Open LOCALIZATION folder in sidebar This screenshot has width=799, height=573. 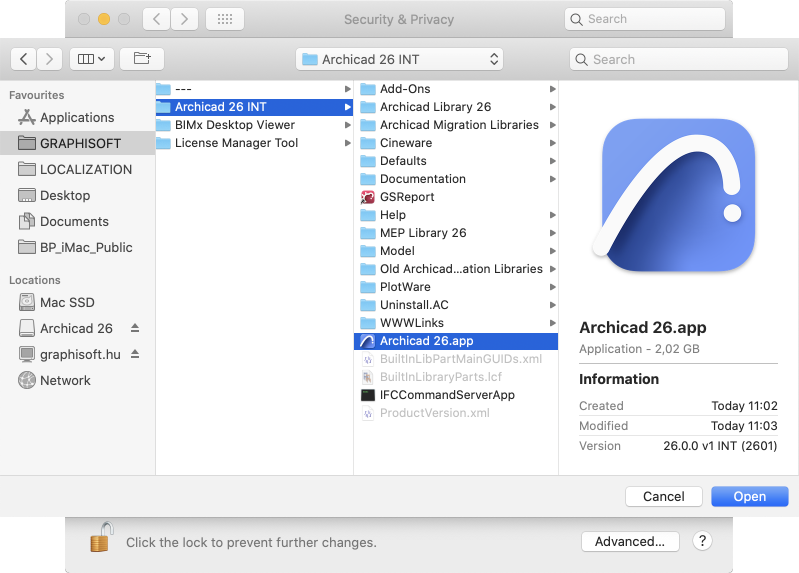click(77, 169)
